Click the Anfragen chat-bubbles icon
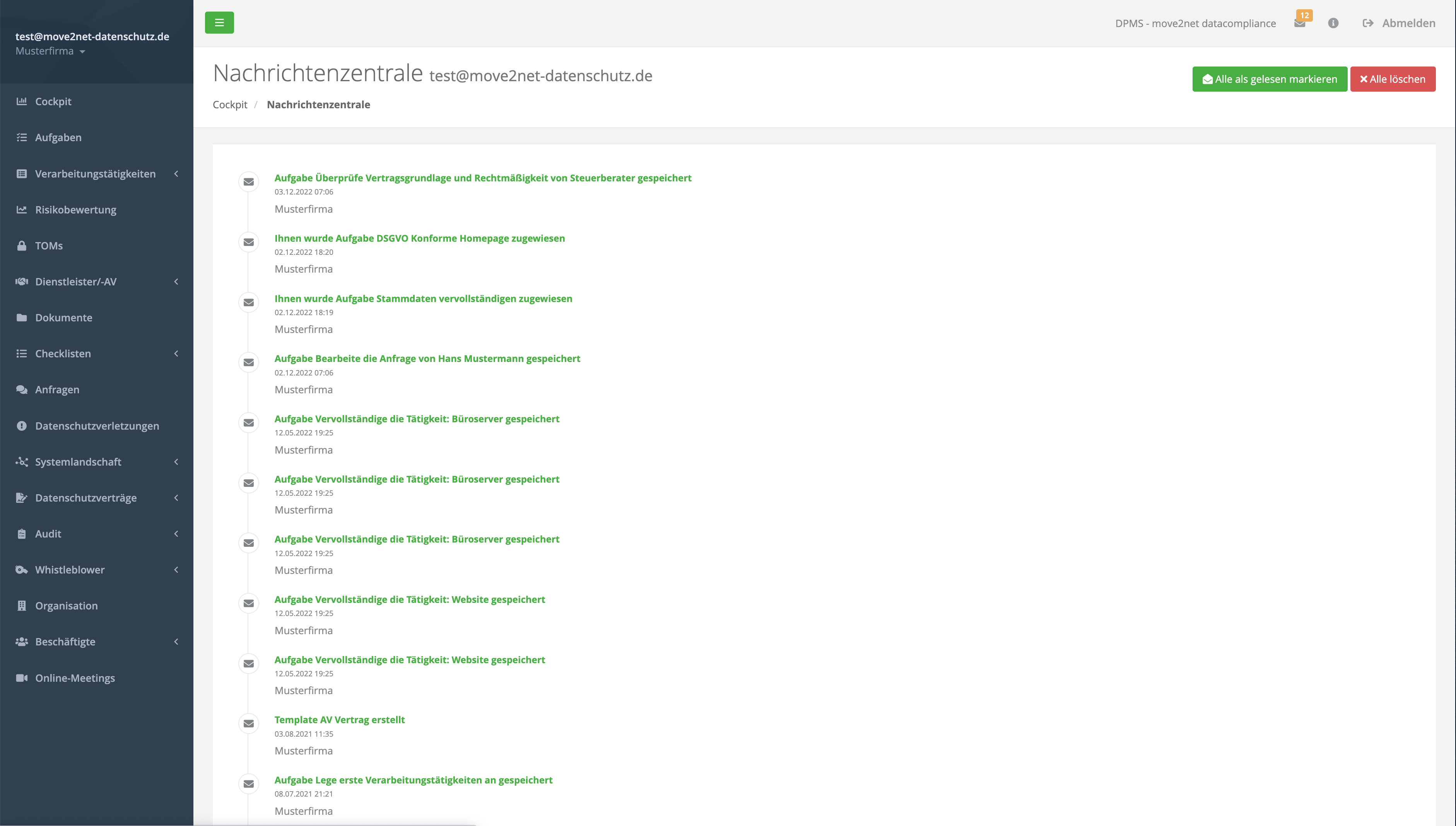 pos(22,390)
